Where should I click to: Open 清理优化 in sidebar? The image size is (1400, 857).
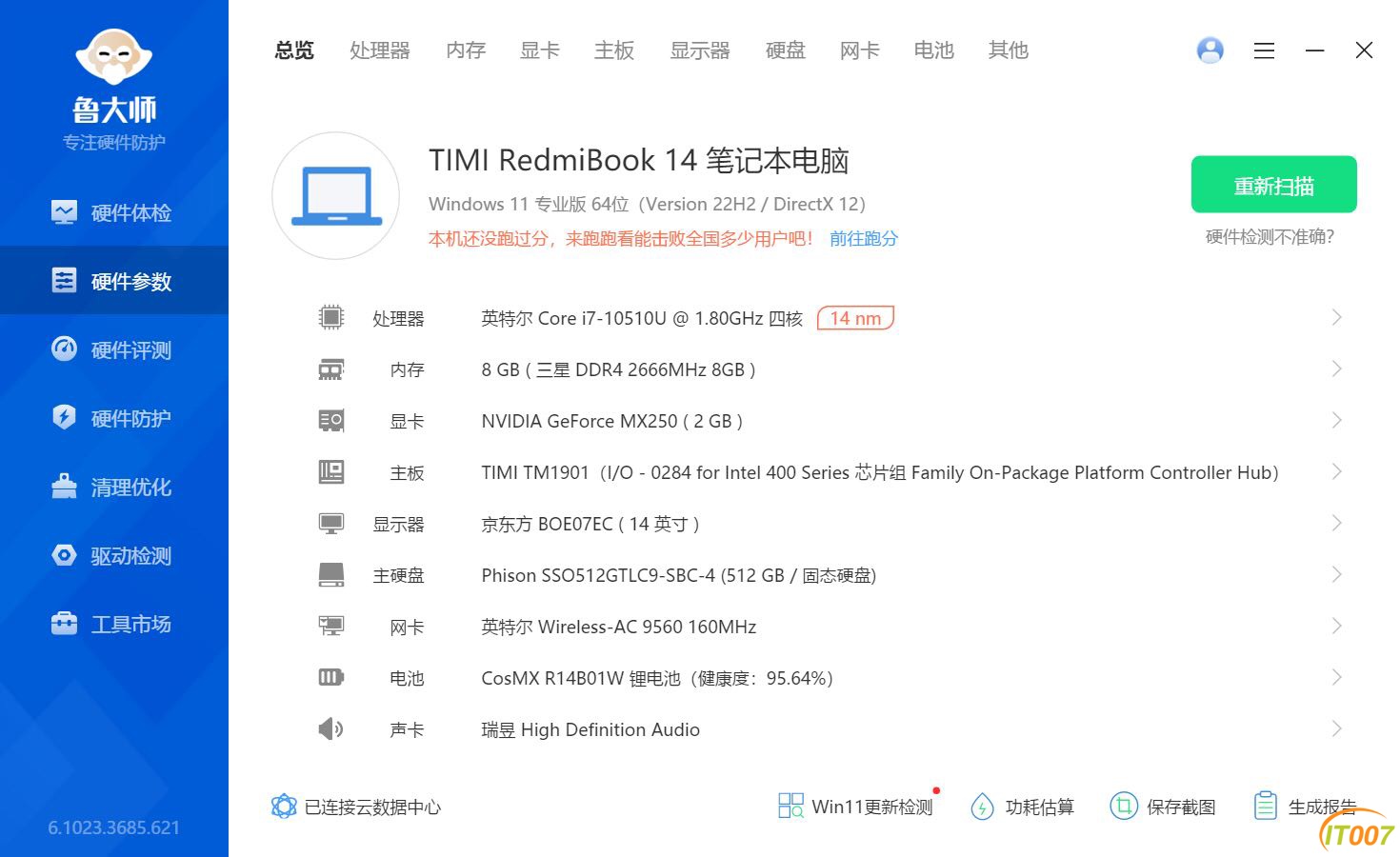[x=113, y=487]
